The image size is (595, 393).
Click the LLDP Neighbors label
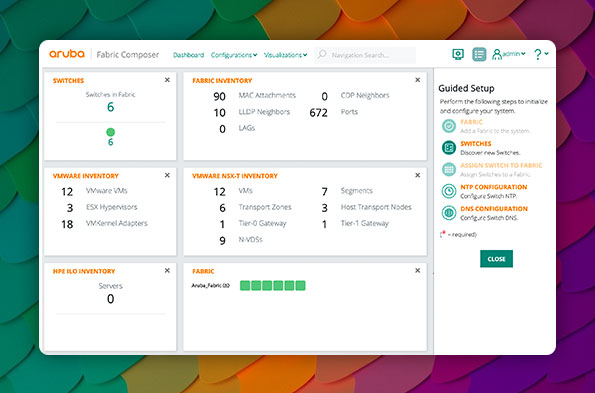[x=264, y=112]
